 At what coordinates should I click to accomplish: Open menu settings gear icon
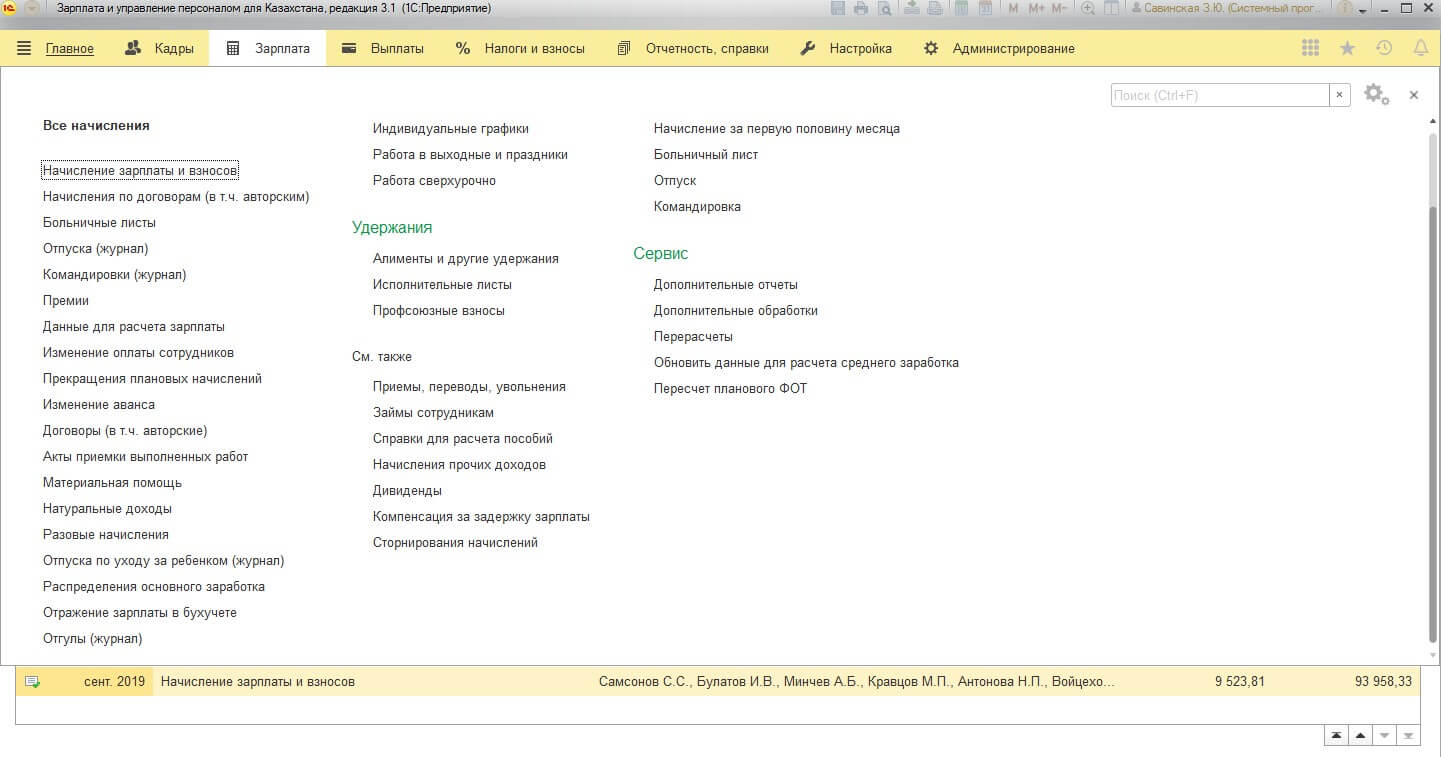point(1376,95)
